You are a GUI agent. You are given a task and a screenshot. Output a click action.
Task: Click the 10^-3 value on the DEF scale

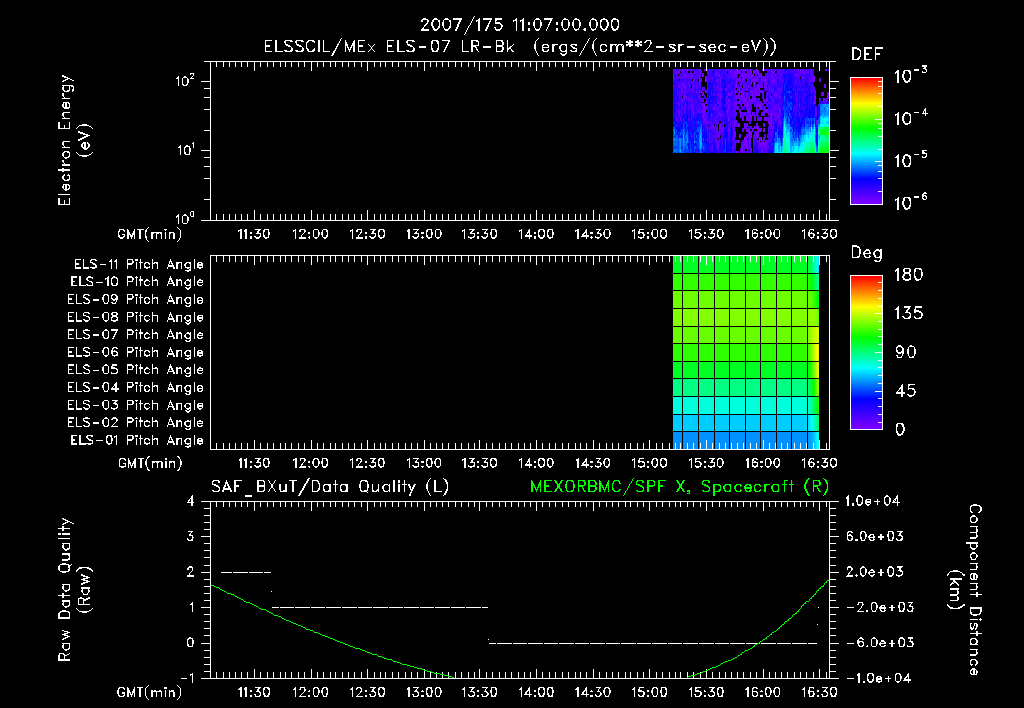pos(910,76)
